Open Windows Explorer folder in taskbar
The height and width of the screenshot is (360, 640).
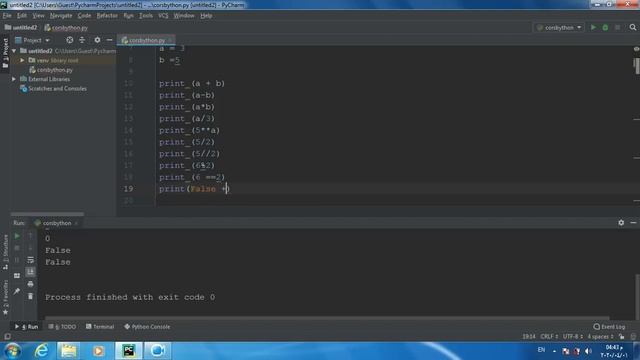coord(69,351)
